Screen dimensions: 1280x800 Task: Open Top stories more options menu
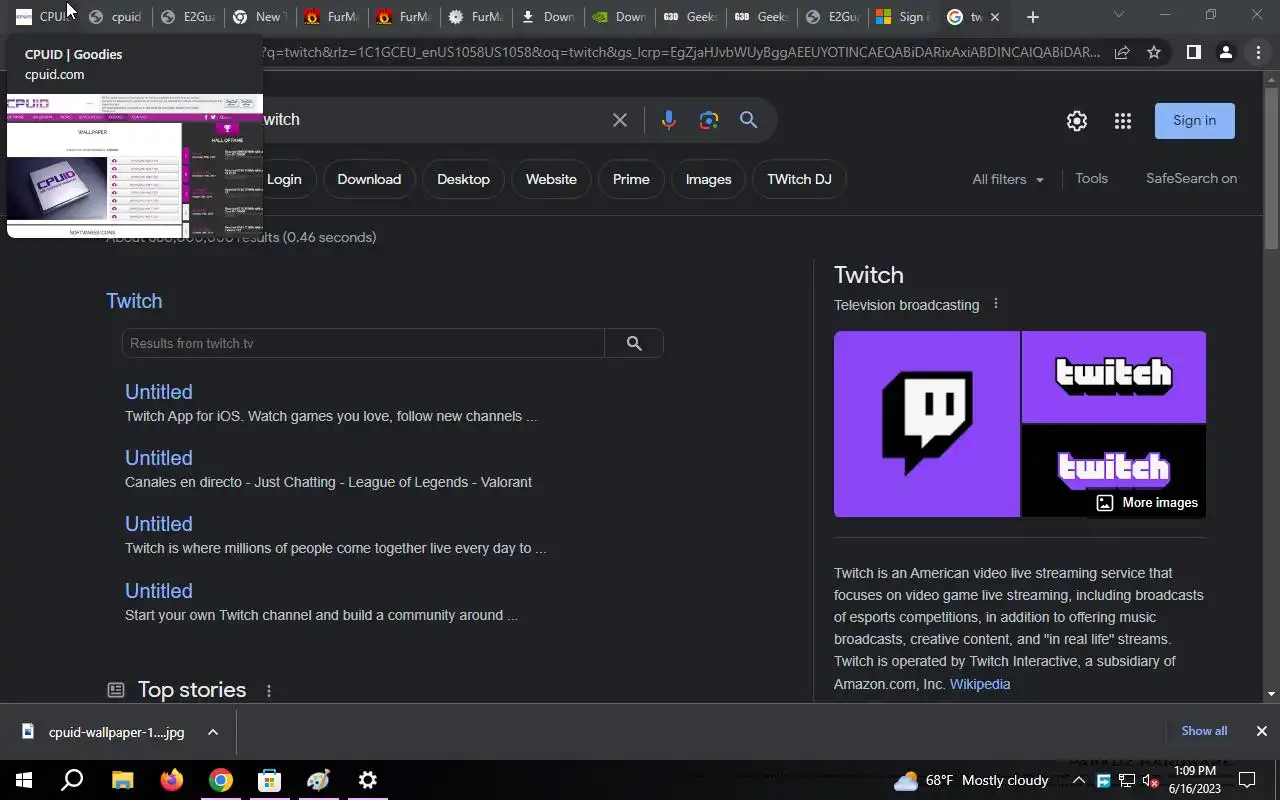point(268,691)
